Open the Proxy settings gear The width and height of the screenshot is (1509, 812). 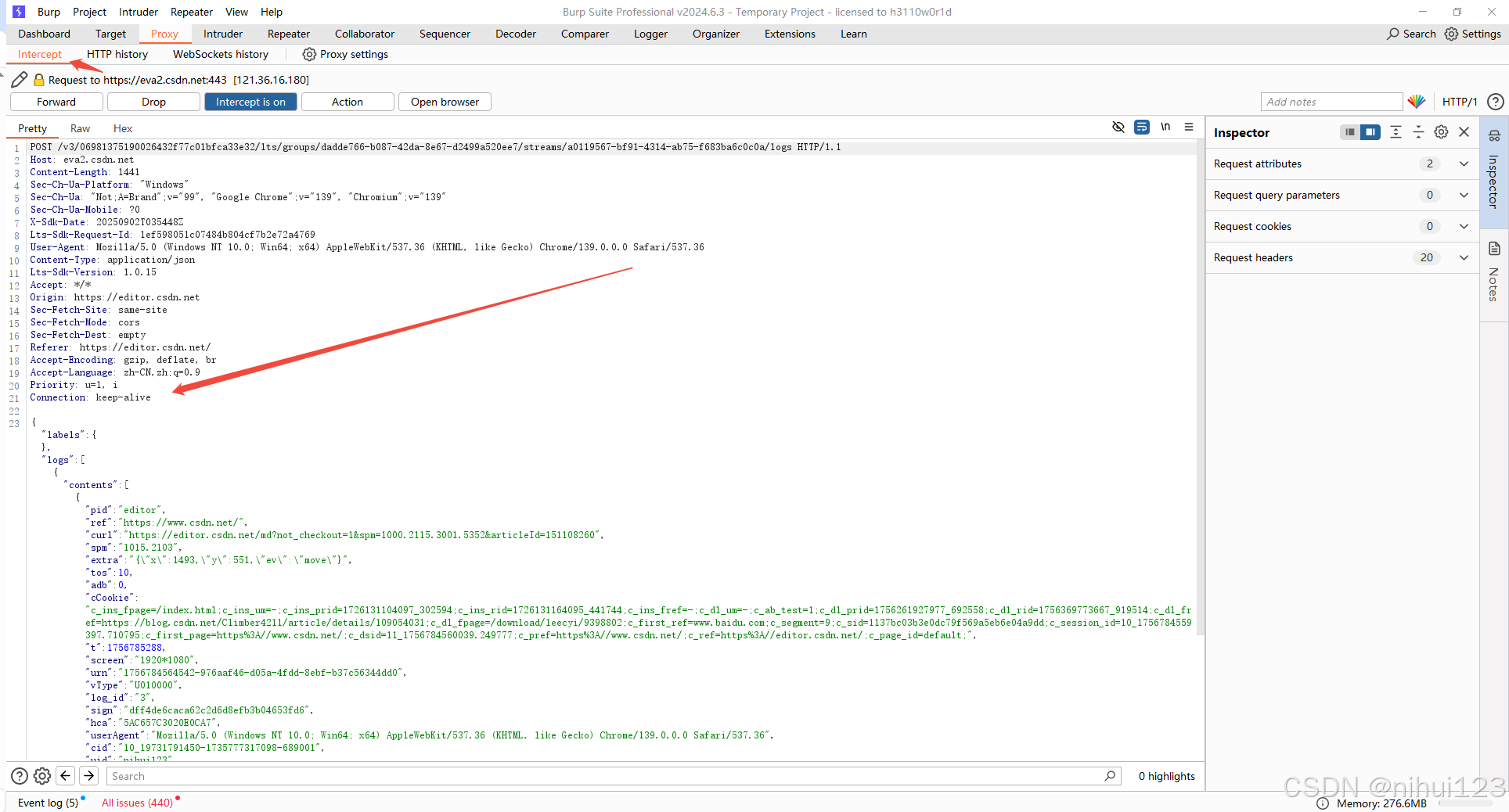coord(309,54)
